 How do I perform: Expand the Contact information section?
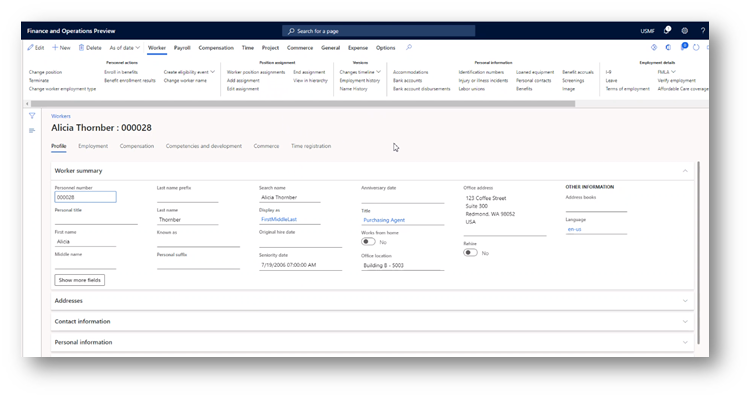click(x=372, y=321)
